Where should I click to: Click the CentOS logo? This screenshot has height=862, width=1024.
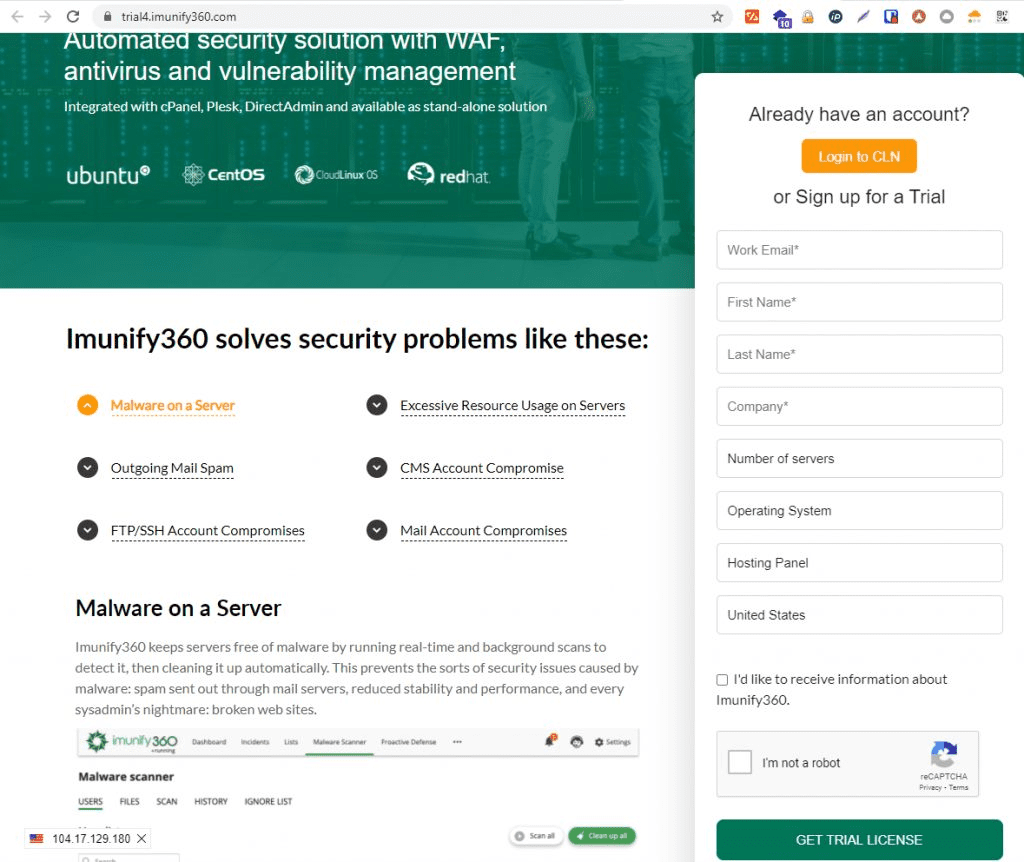(x=223, y=174)
